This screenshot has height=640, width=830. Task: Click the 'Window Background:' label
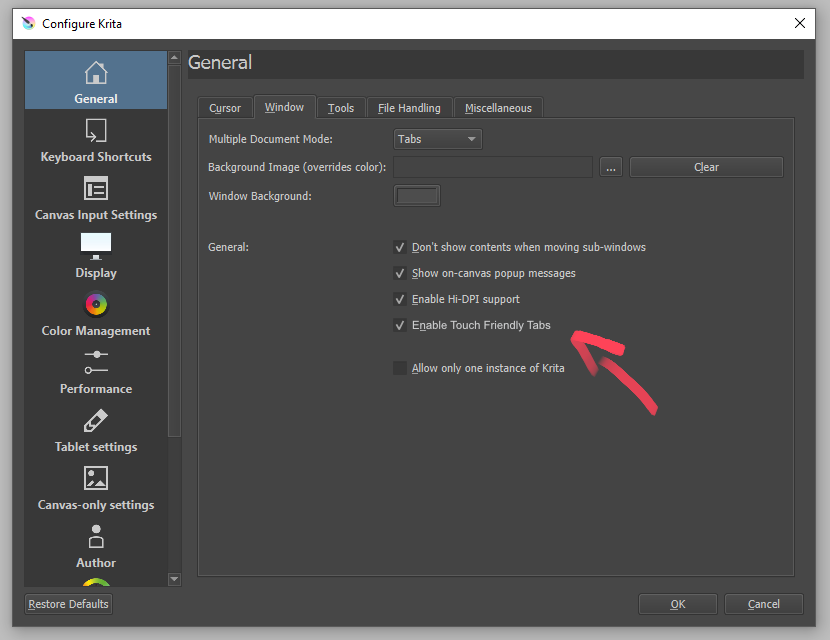(x=260, y=196)
